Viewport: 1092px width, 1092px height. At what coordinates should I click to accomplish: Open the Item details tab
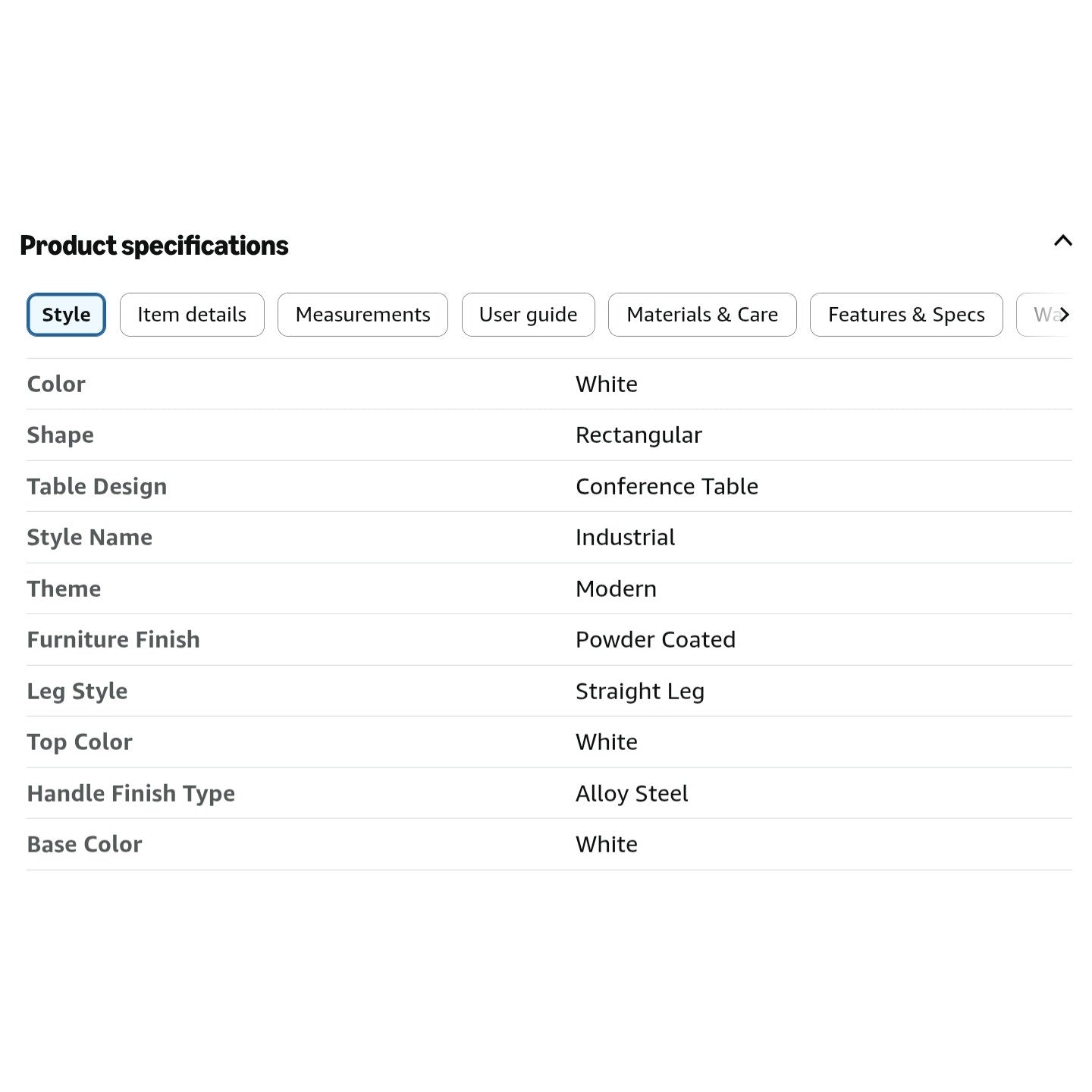click(192, 315)
